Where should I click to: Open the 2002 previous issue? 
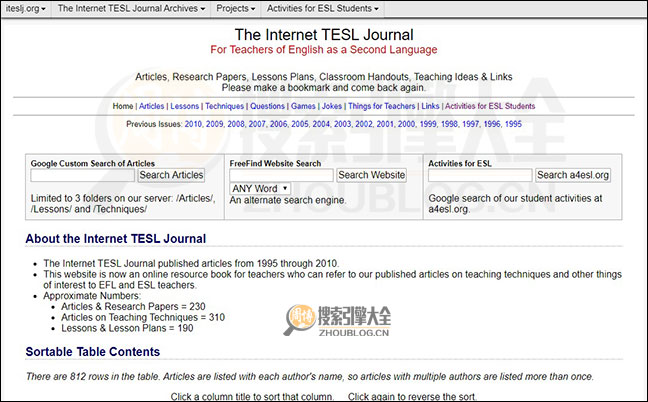click(x=364, y=124)
